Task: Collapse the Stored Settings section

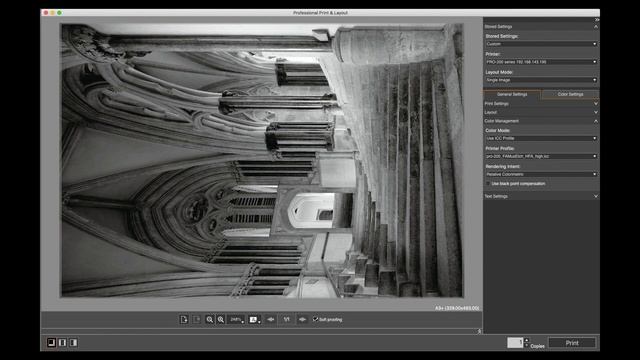Action: 596,27
